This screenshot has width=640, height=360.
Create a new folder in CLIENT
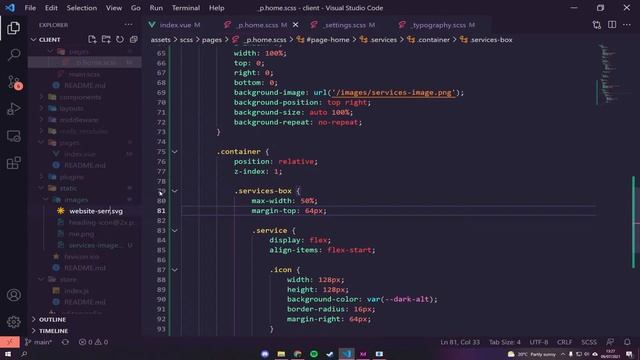pyautogui.click(x=106, y=40)
